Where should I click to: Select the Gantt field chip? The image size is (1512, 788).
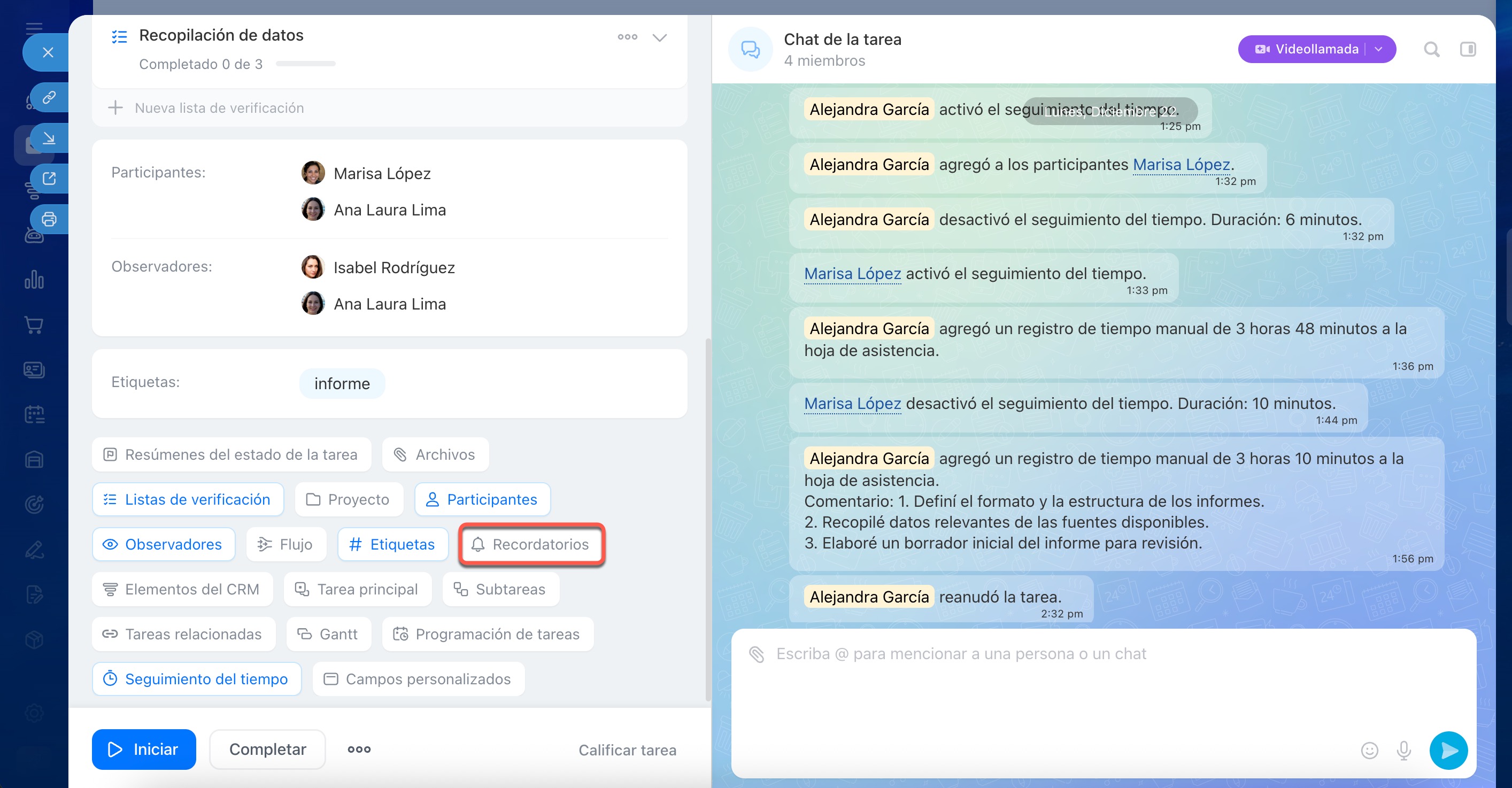point(329,634)
